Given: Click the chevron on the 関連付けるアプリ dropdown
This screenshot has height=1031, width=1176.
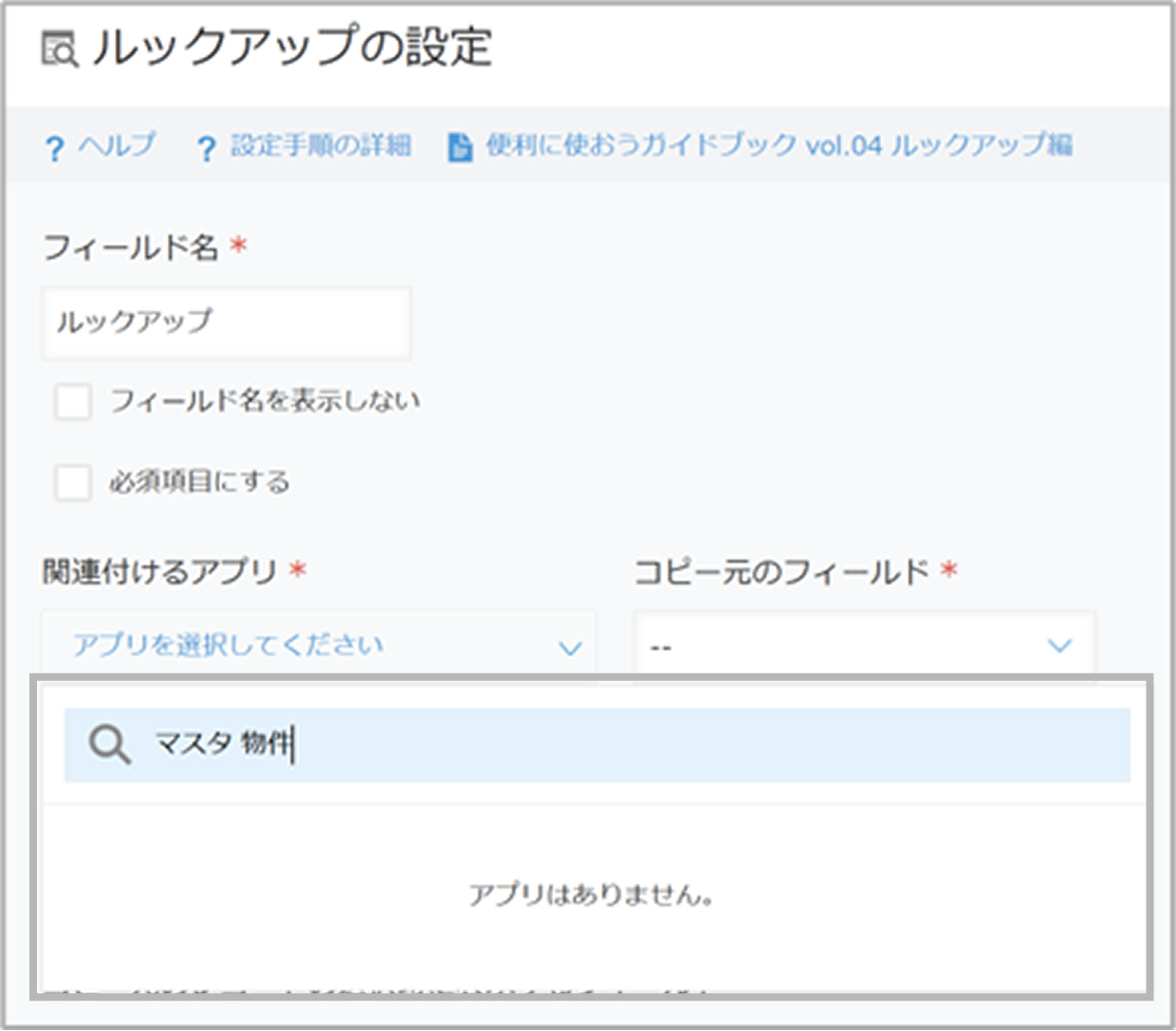Looking at the screenshot, I should (570, 648).
